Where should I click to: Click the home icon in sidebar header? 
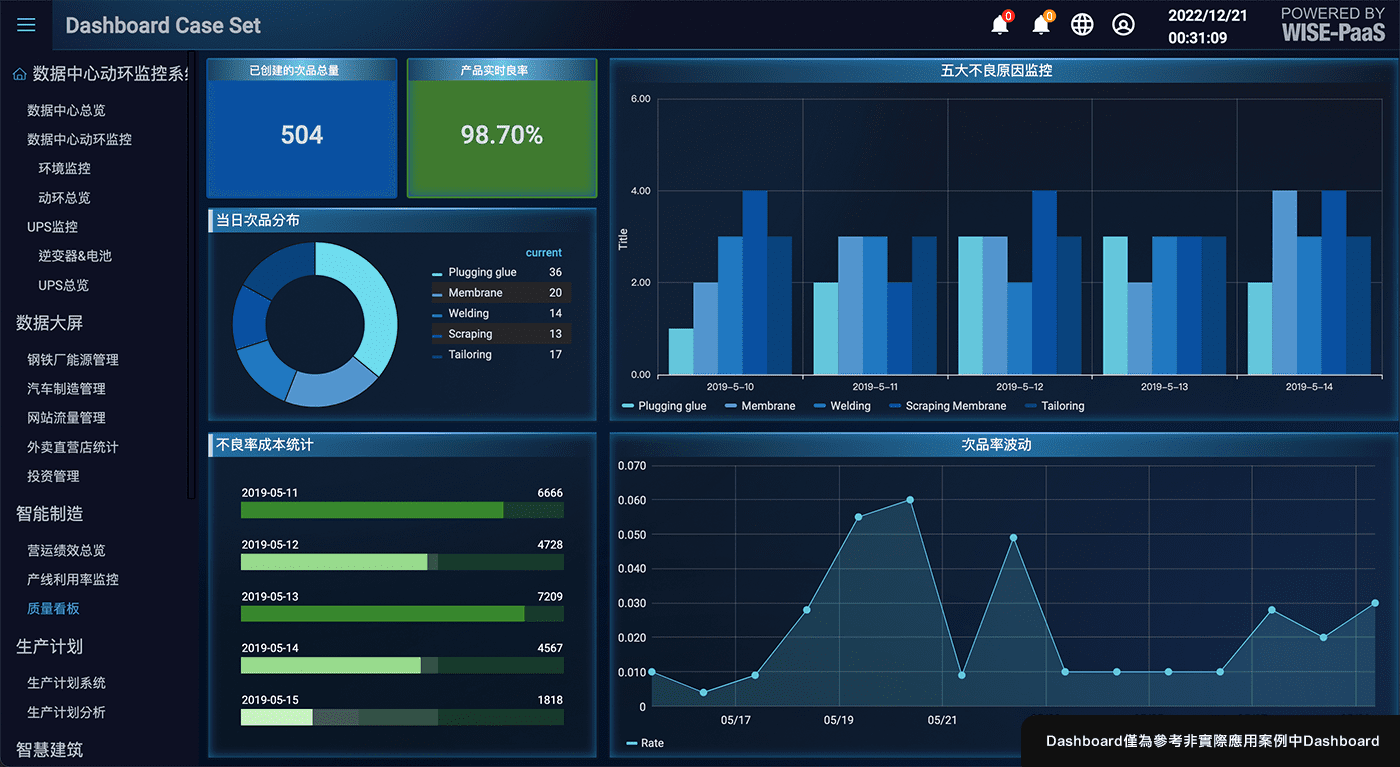pyautogui.click(x=20, y=74)
